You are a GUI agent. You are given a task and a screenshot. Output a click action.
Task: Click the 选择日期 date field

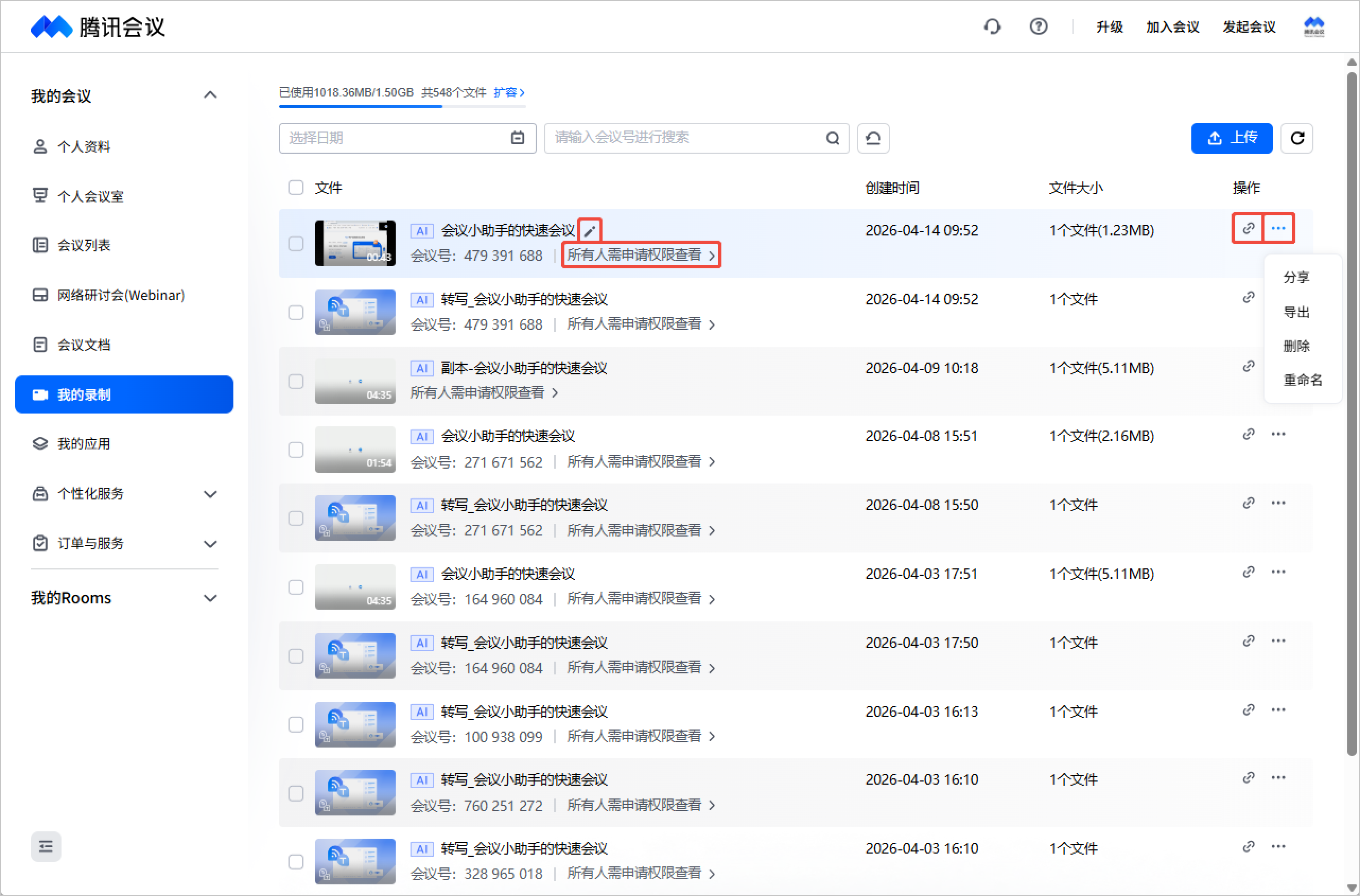(x=406, y=138)
